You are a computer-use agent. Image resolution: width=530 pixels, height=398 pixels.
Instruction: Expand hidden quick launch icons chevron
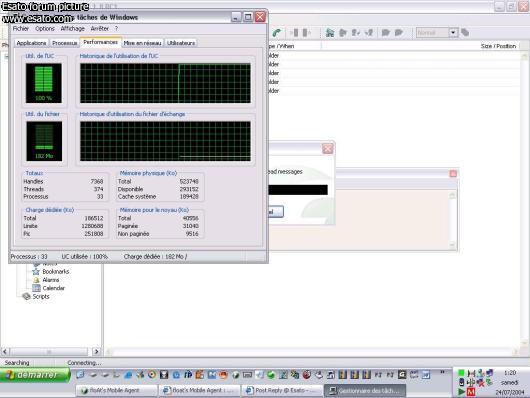pyautogui.click(x=442, y=372)
